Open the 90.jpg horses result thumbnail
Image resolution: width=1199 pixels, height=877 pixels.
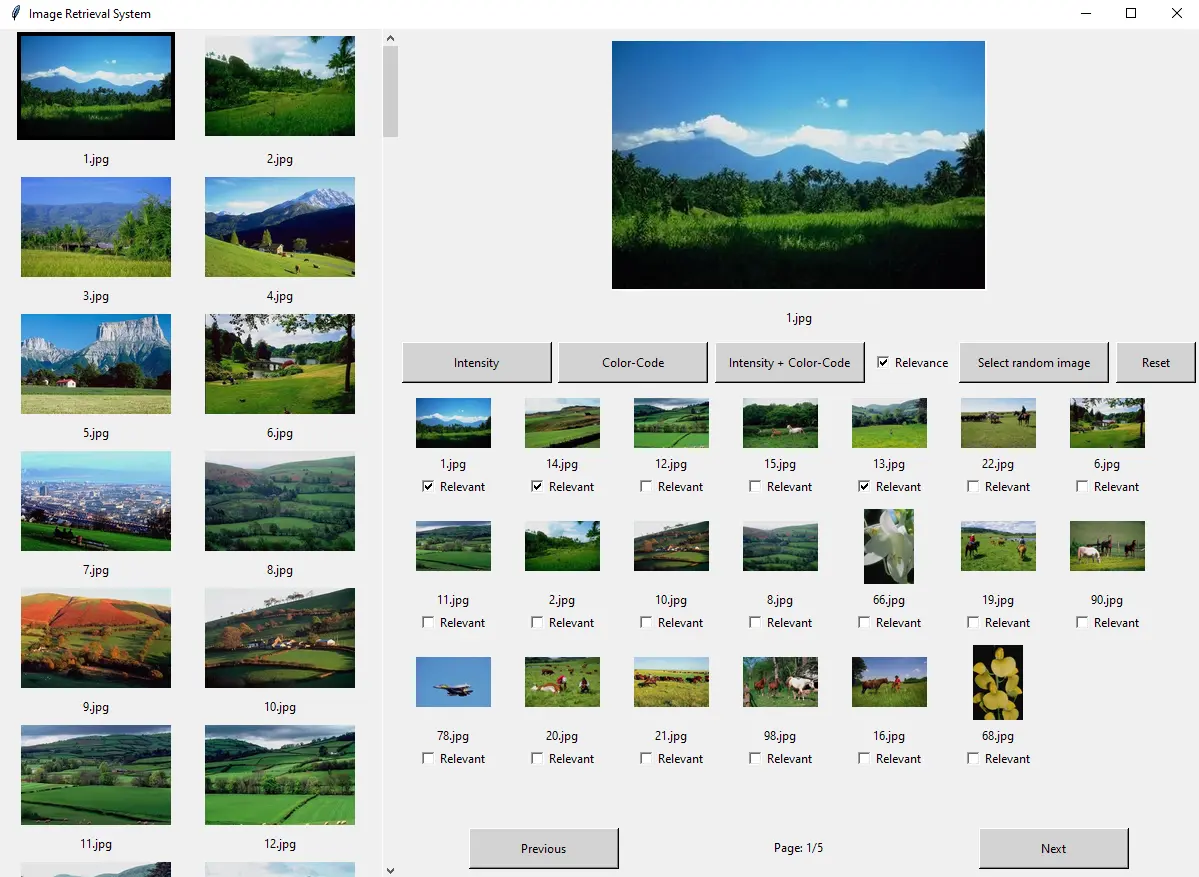[1106, 545]
